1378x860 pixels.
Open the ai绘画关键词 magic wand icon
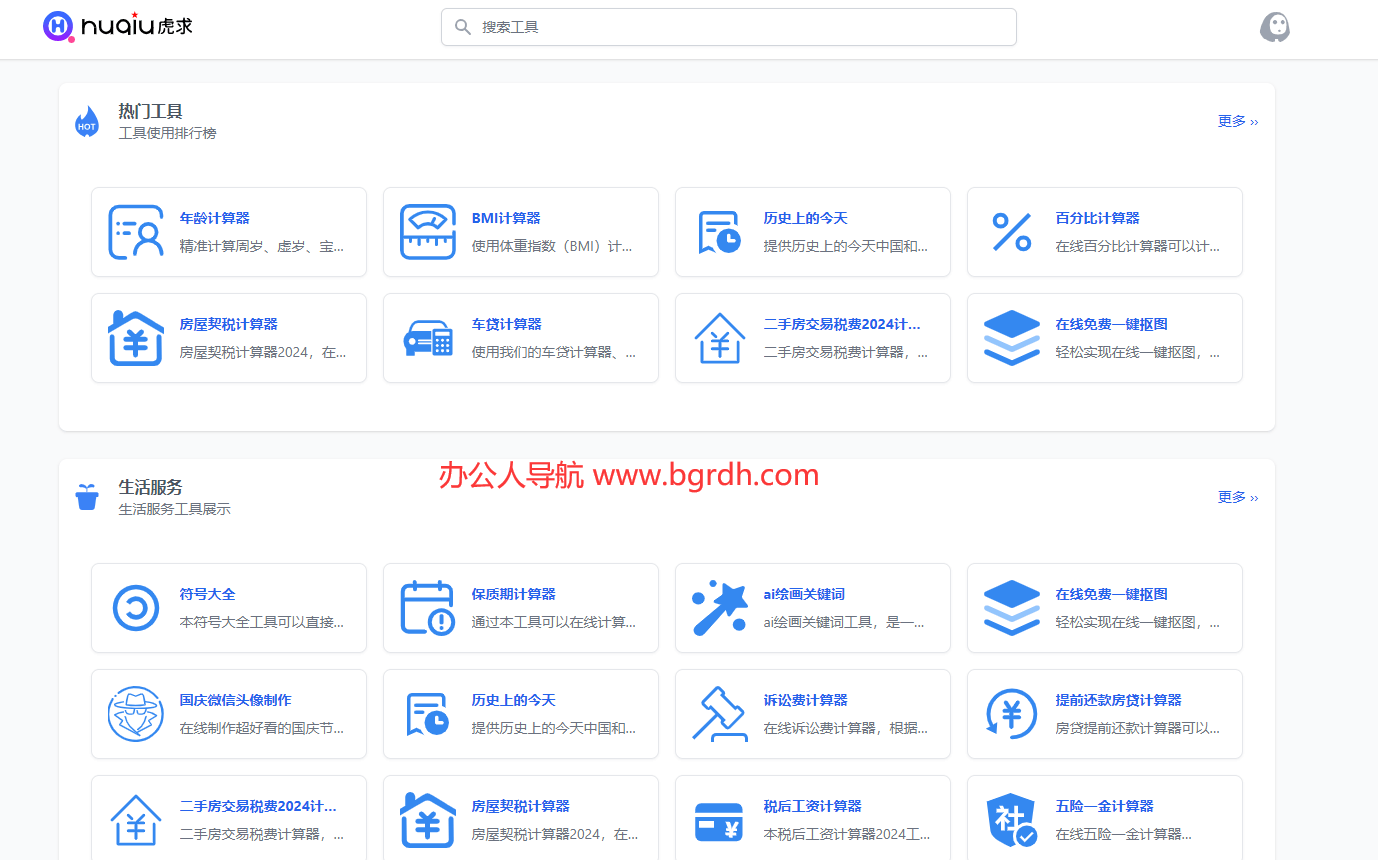(719, 607)
